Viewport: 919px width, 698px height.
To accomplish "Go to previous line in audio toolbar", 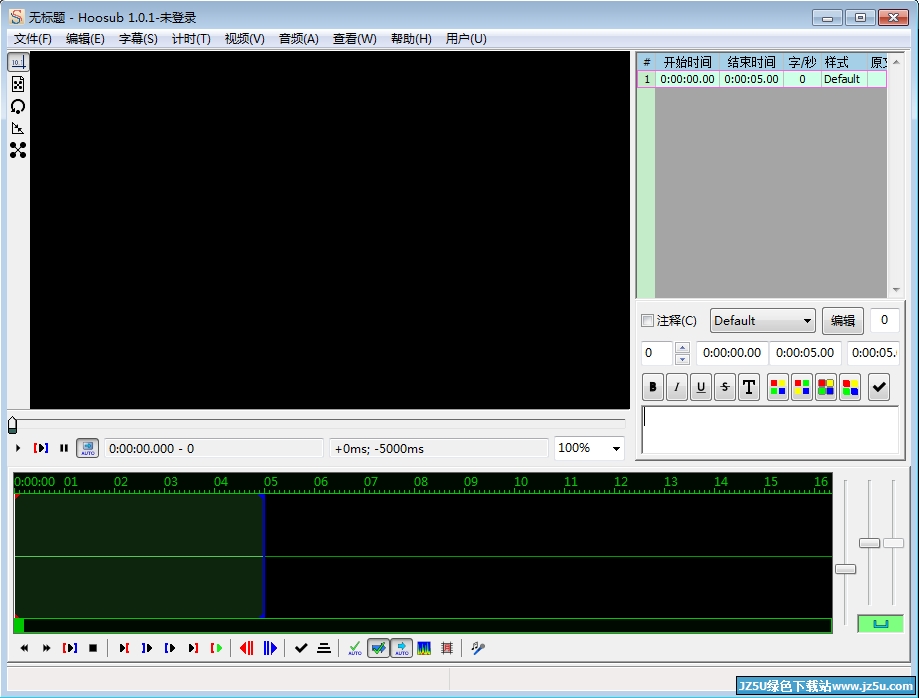I will (x=24, y=648).
